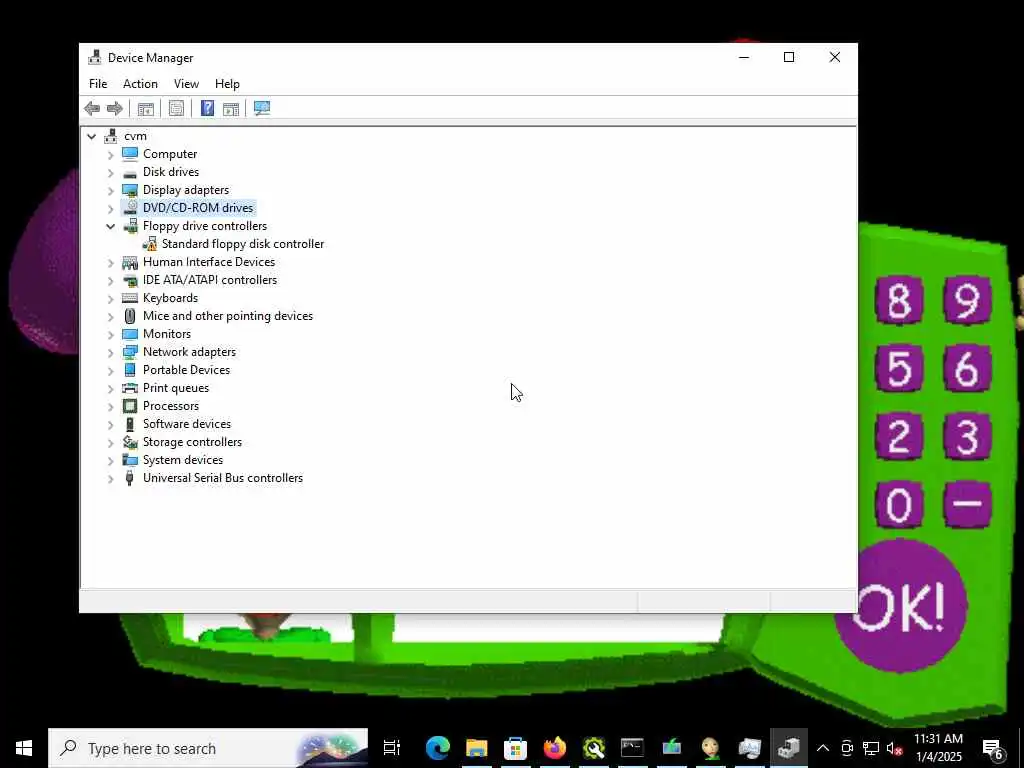The width and height of the screenshot is (1024, 768).
Task: Select the 'Floppy drive controllers' label
Action: click(x=205, y=226)
